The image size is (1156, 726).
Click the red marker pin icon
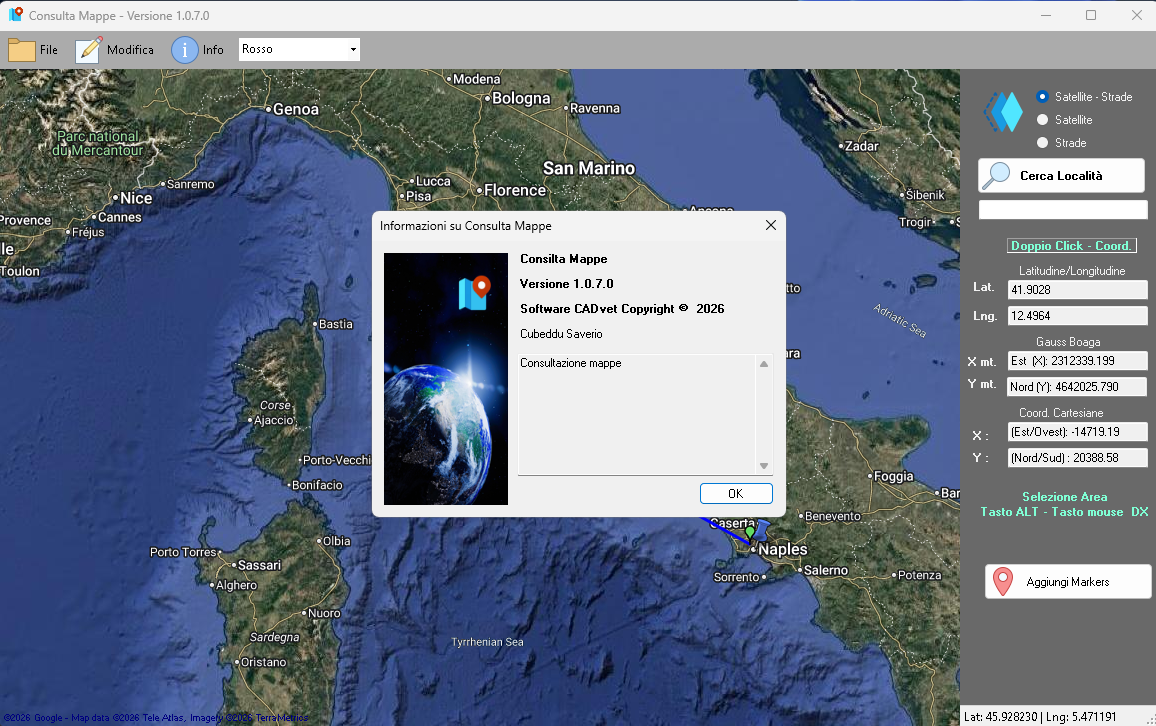(x=1003, y=582)
